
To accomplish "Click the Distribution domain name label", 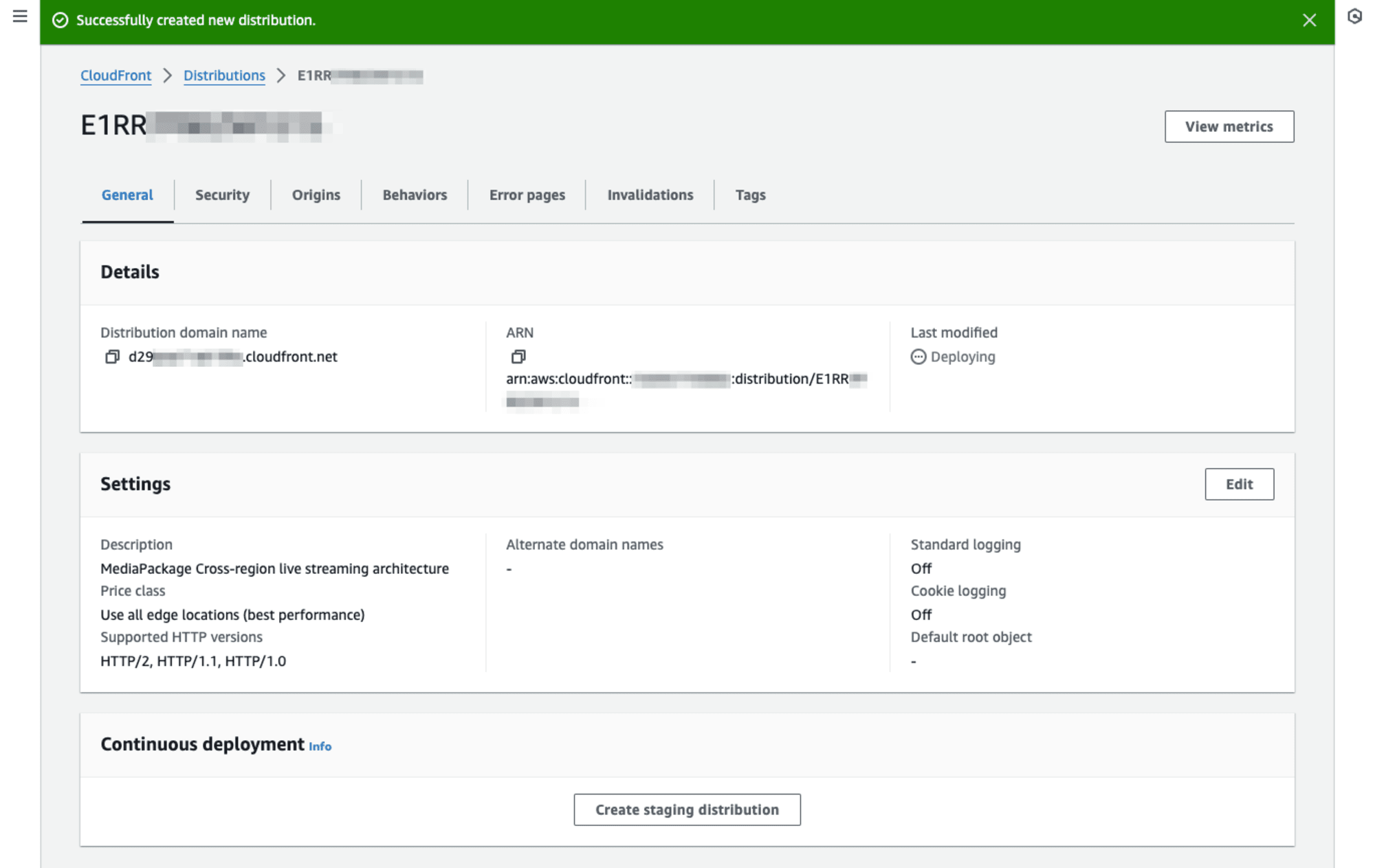I will (184, 333).
